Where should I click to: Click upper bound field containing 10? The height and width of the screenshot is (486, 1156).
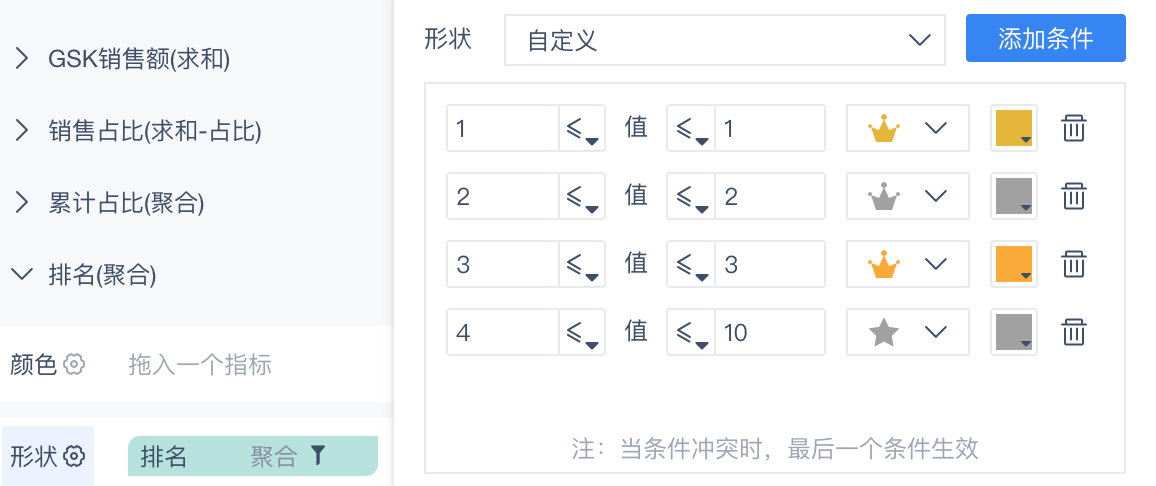click(769, 332)
